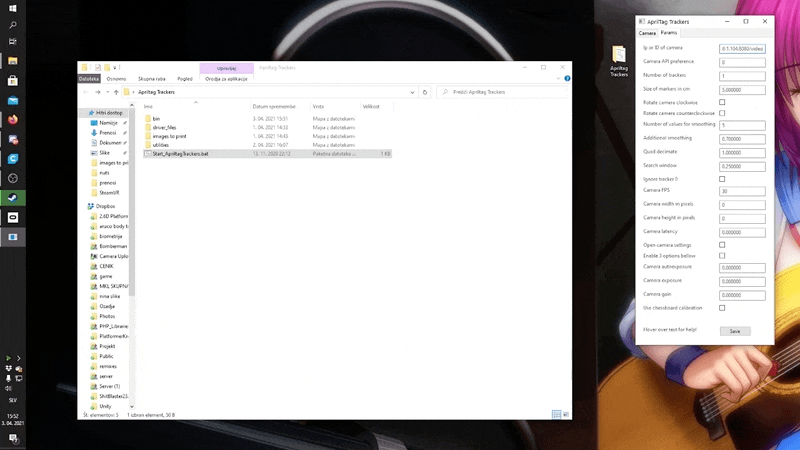The height and width of the screenshot is (450, 800).
Task: Open SteamVR in navigation pane
Action: (109, 193)
